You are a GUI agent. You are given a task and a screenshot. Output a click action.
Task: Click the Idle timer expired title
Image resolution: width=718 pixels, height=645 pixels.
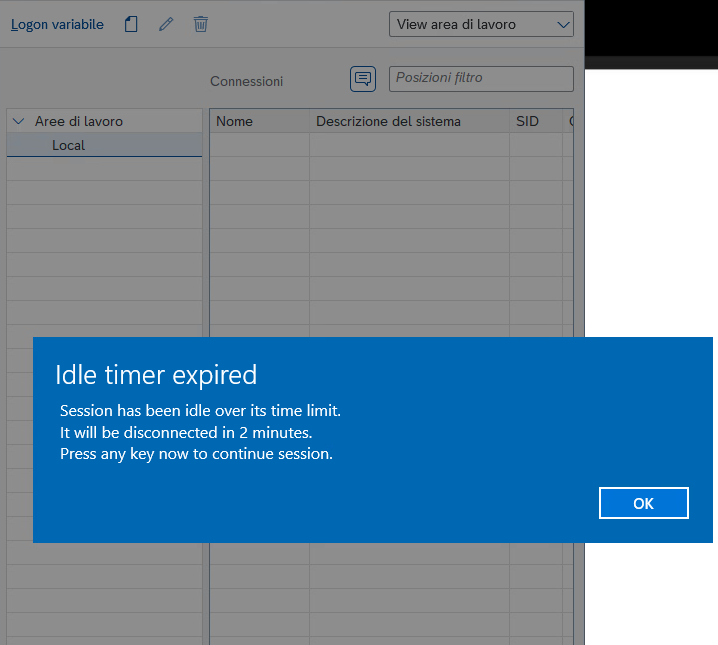156,375
